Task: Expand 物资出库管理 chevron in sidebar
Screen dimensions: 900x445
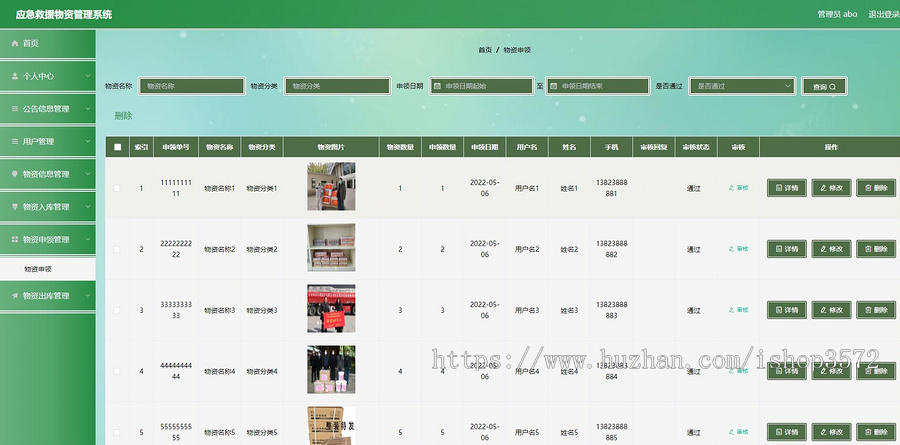Action: (88, 296)
